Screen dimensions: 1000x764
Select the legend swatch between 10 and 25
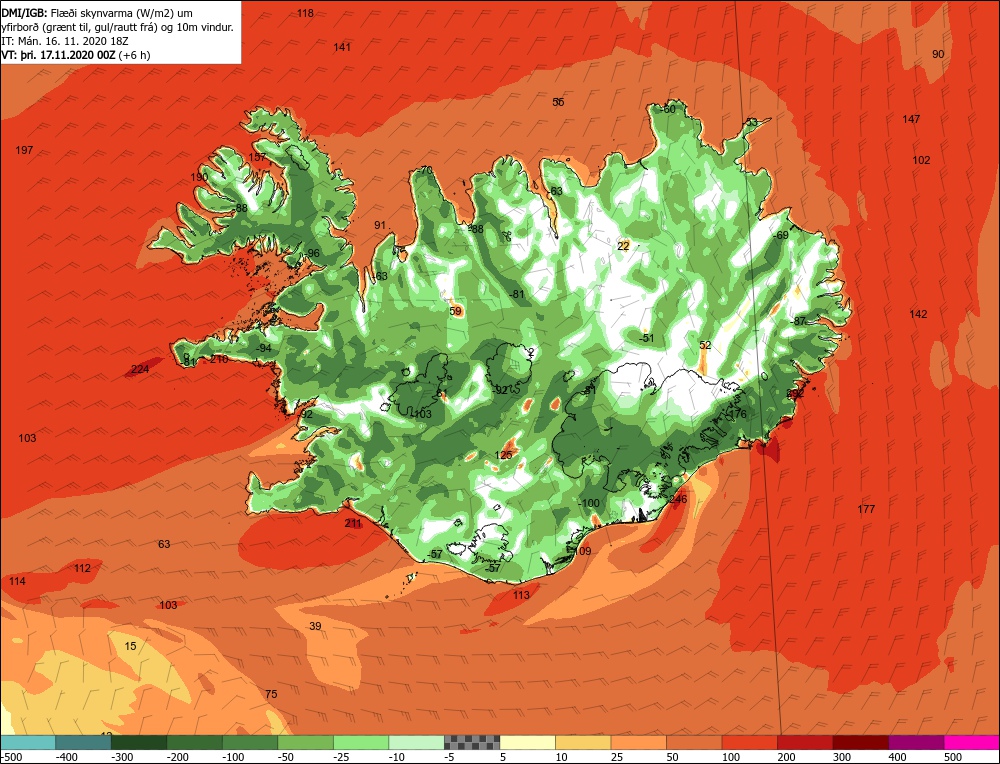click(x=583, y=742)
